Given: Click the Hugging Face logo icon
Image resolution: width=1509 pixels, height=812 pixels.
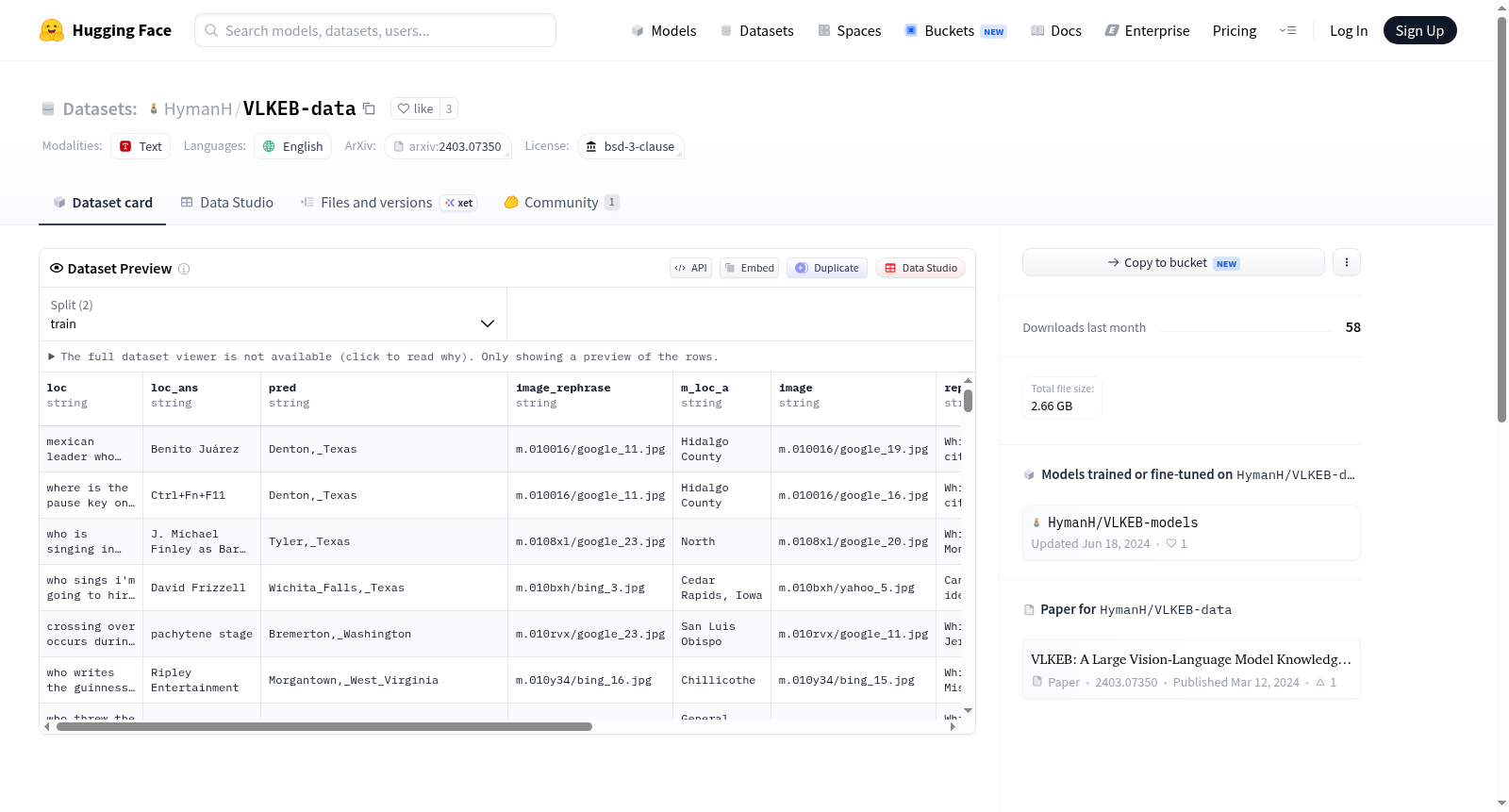Looking at the screenshot, I should click(52, 30).
